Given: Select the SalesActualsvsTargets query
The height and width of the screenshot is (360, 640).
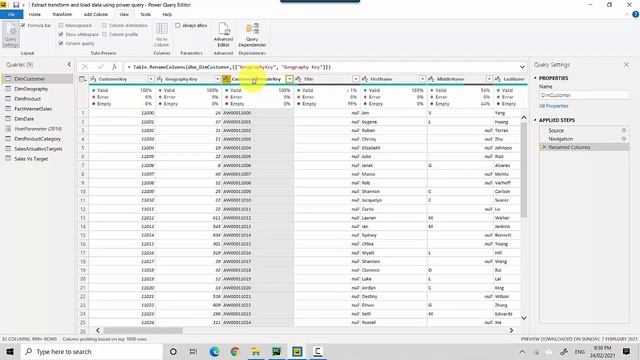Looking at the screenshot, I should (x=37, y=149).
